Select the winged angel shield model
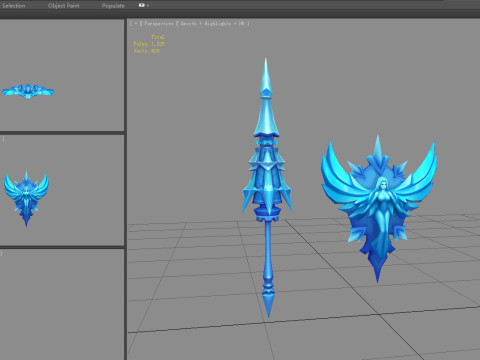 click(x=379, y=208)
